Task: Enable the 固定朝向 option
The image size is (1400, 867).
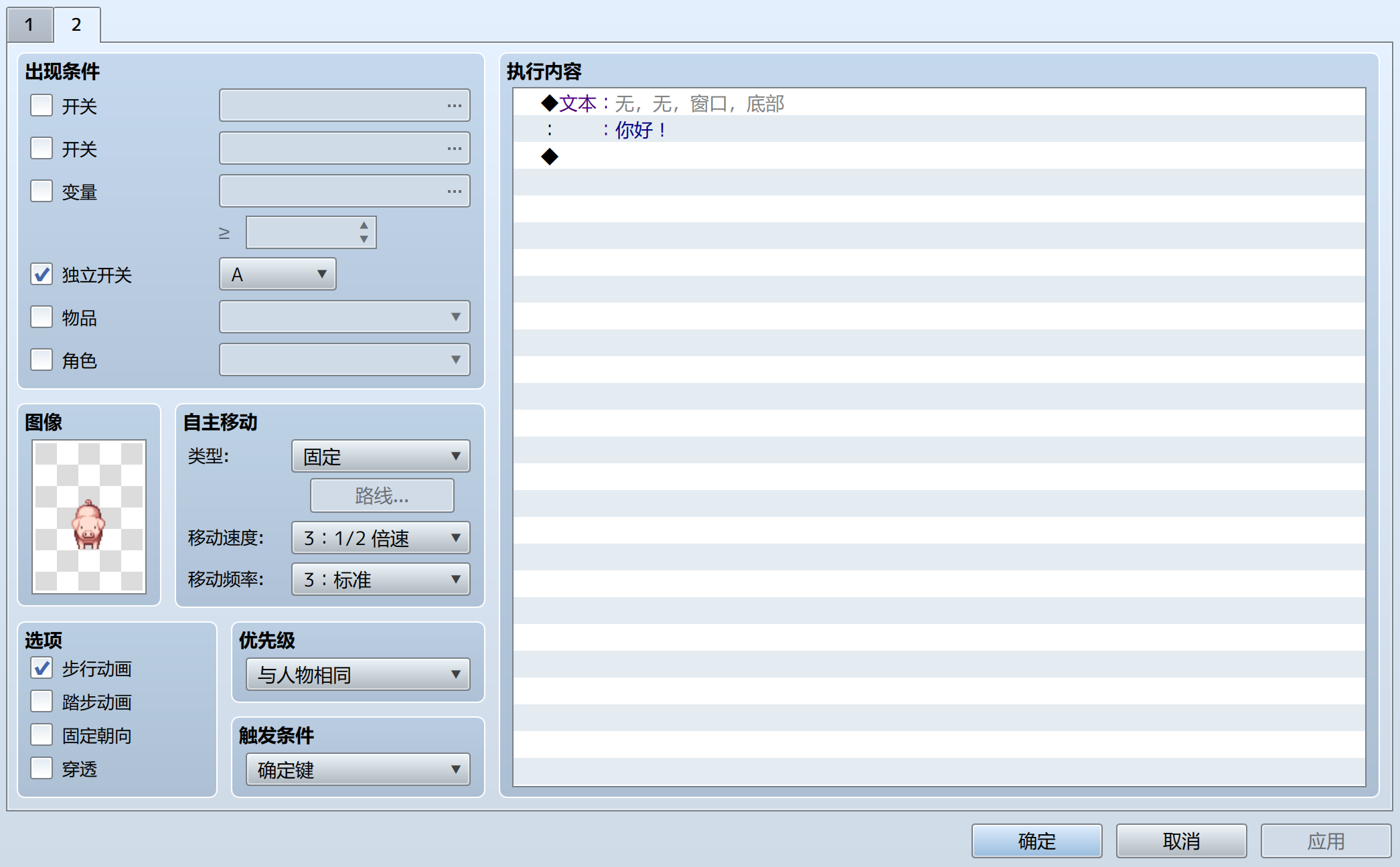Action: pos(42,734)
